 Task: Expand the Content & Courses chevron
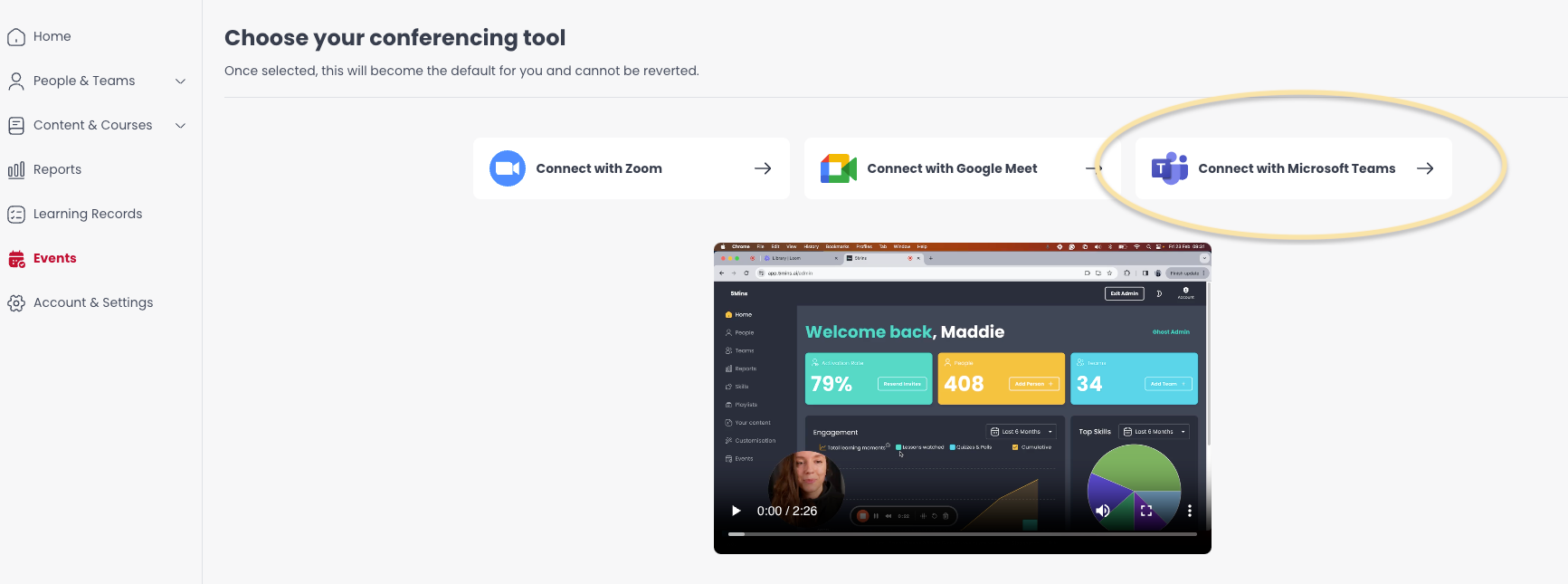tap(180, 126)
